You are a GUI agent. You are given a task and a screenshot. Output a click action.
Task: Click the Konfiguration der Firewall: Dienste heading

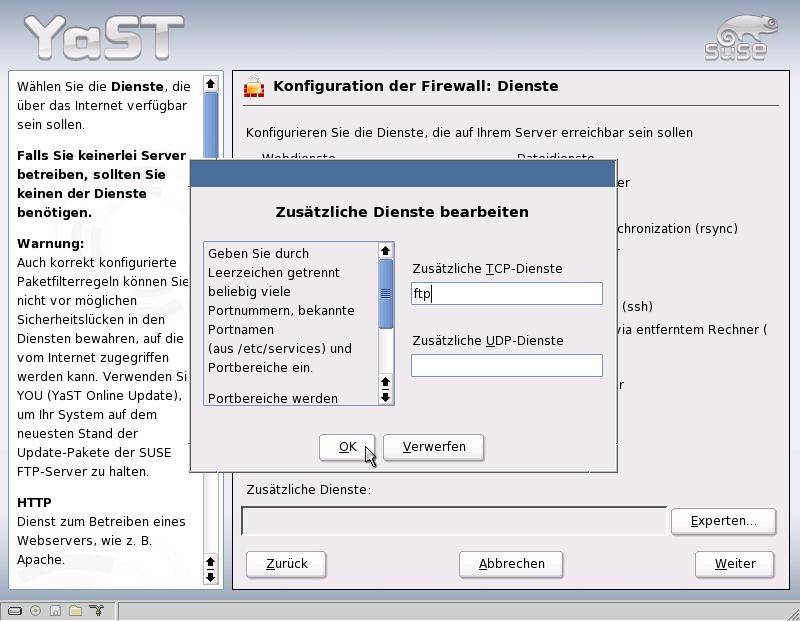[x=416, y=86]
